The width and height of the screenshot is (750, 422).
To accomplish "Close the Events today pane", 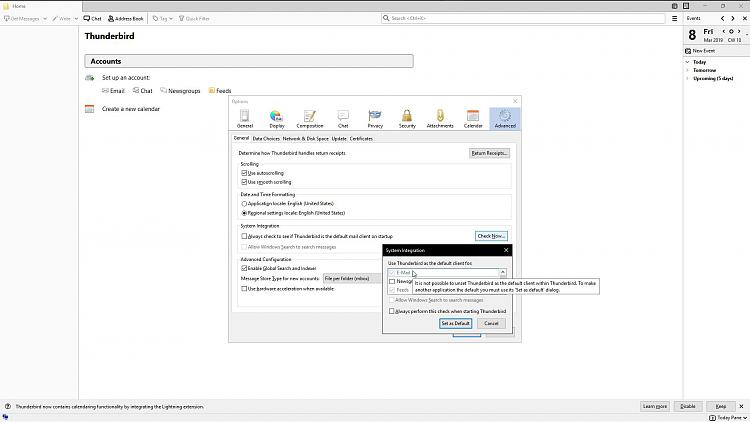I will 744,18.
